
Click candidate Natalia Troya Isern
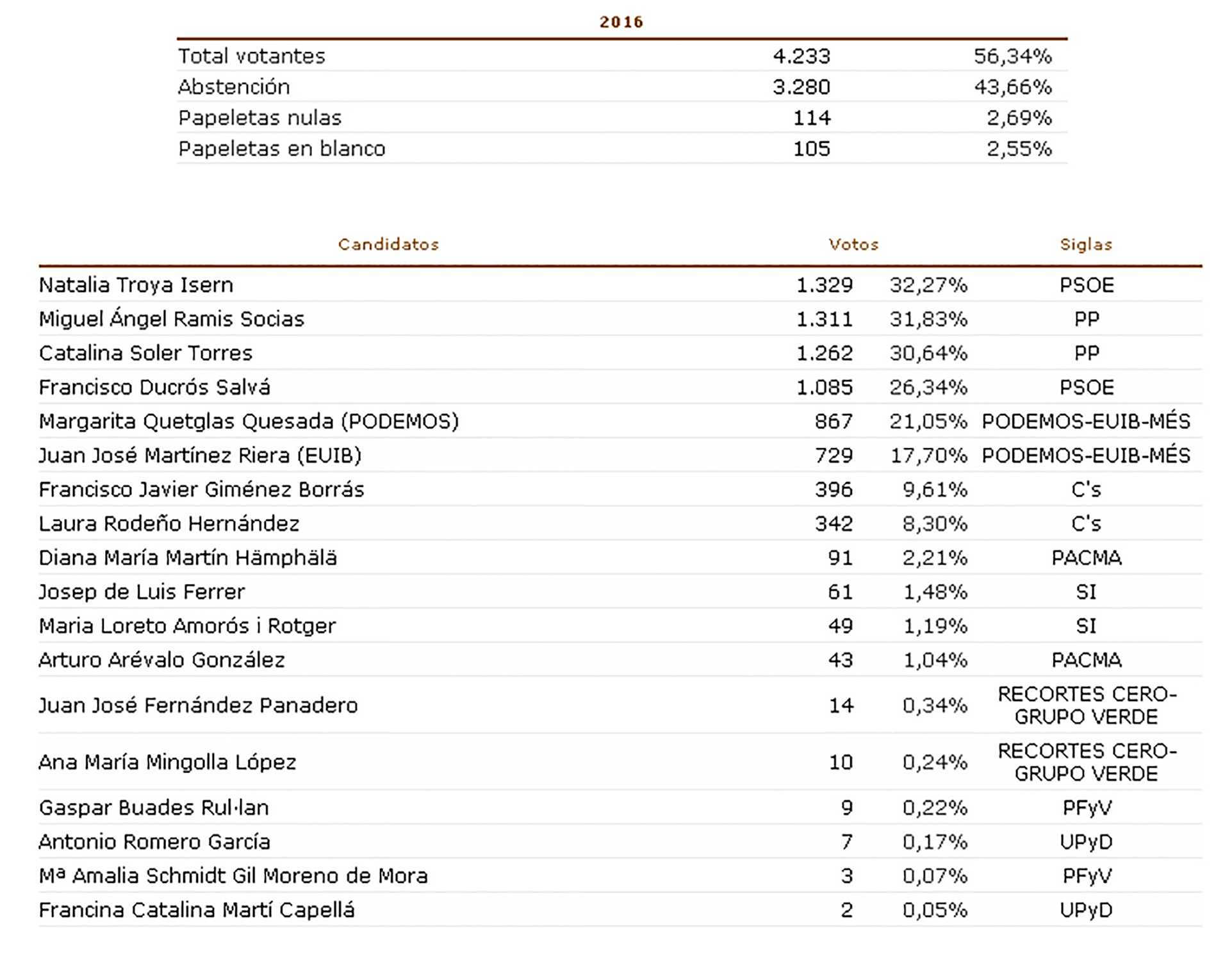(x=136, y=285)
